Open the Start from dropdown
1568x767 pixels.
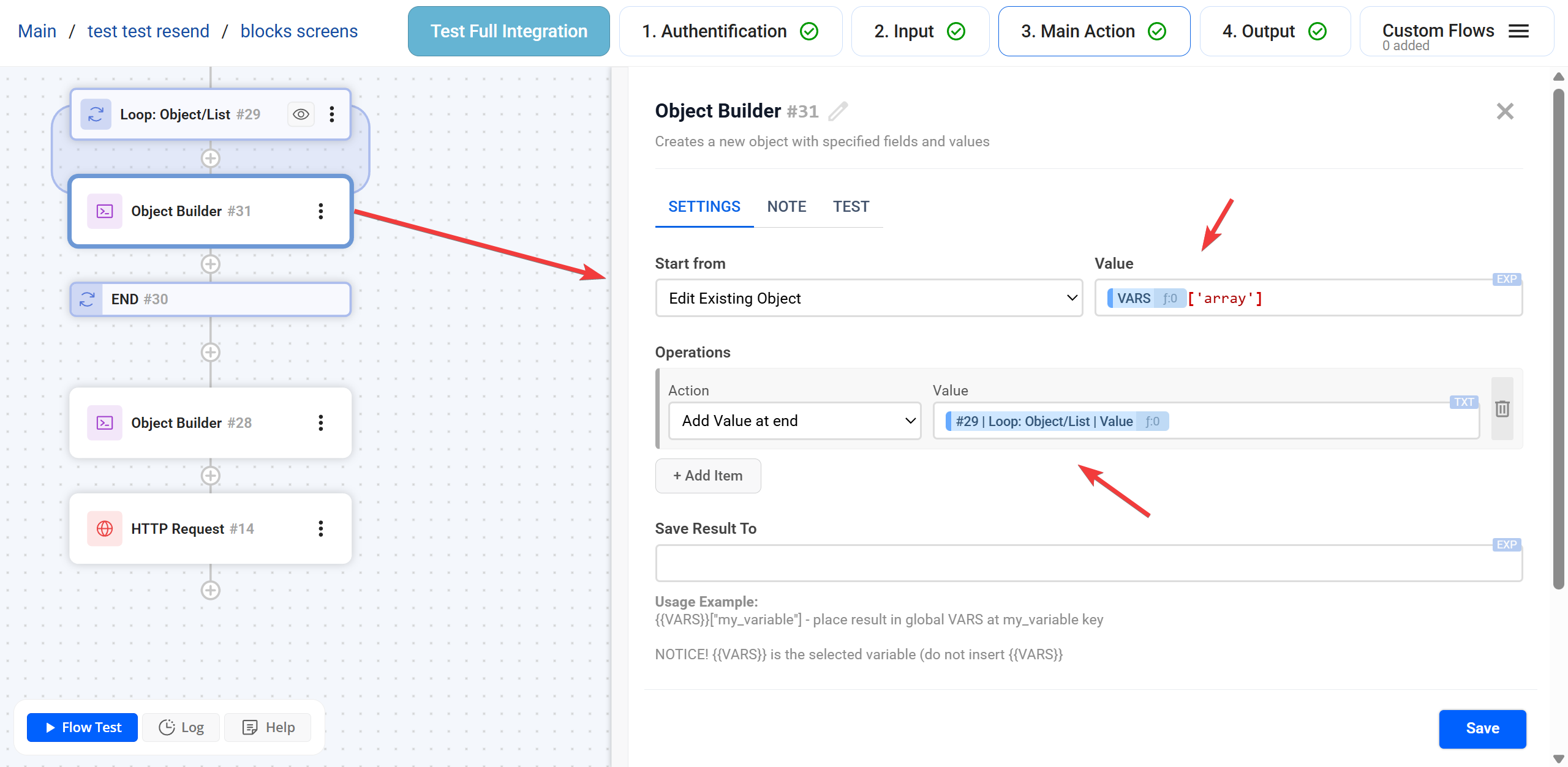coord(869,298)
